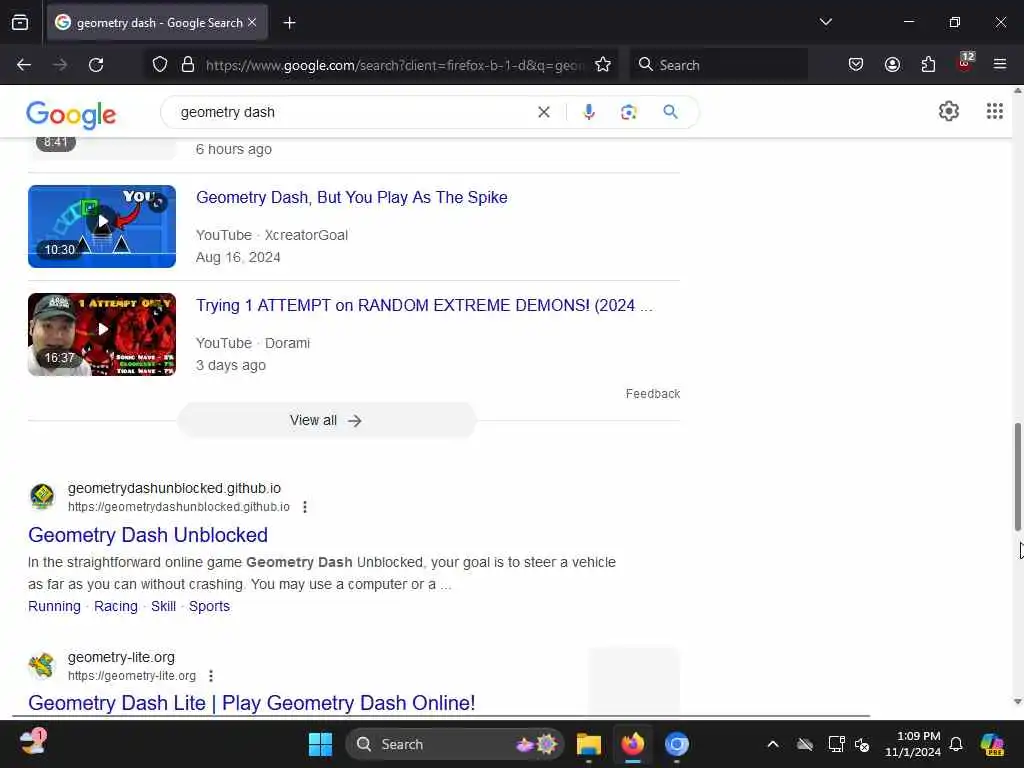Open the Skill sitelink

[x=163, y=606]
